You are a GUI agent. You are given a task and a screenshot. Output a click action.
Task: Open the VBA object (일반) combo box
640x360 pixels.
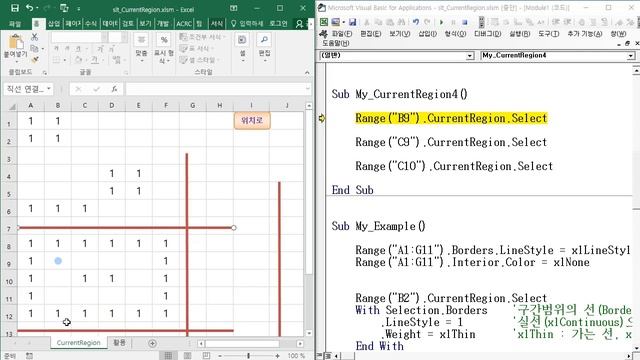[x=397, y=55]
